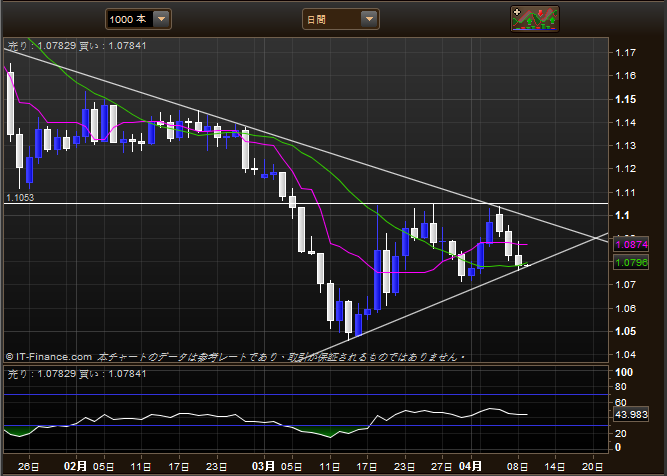
Task: Click the 04月 month axis label
Action: point(470,466)
